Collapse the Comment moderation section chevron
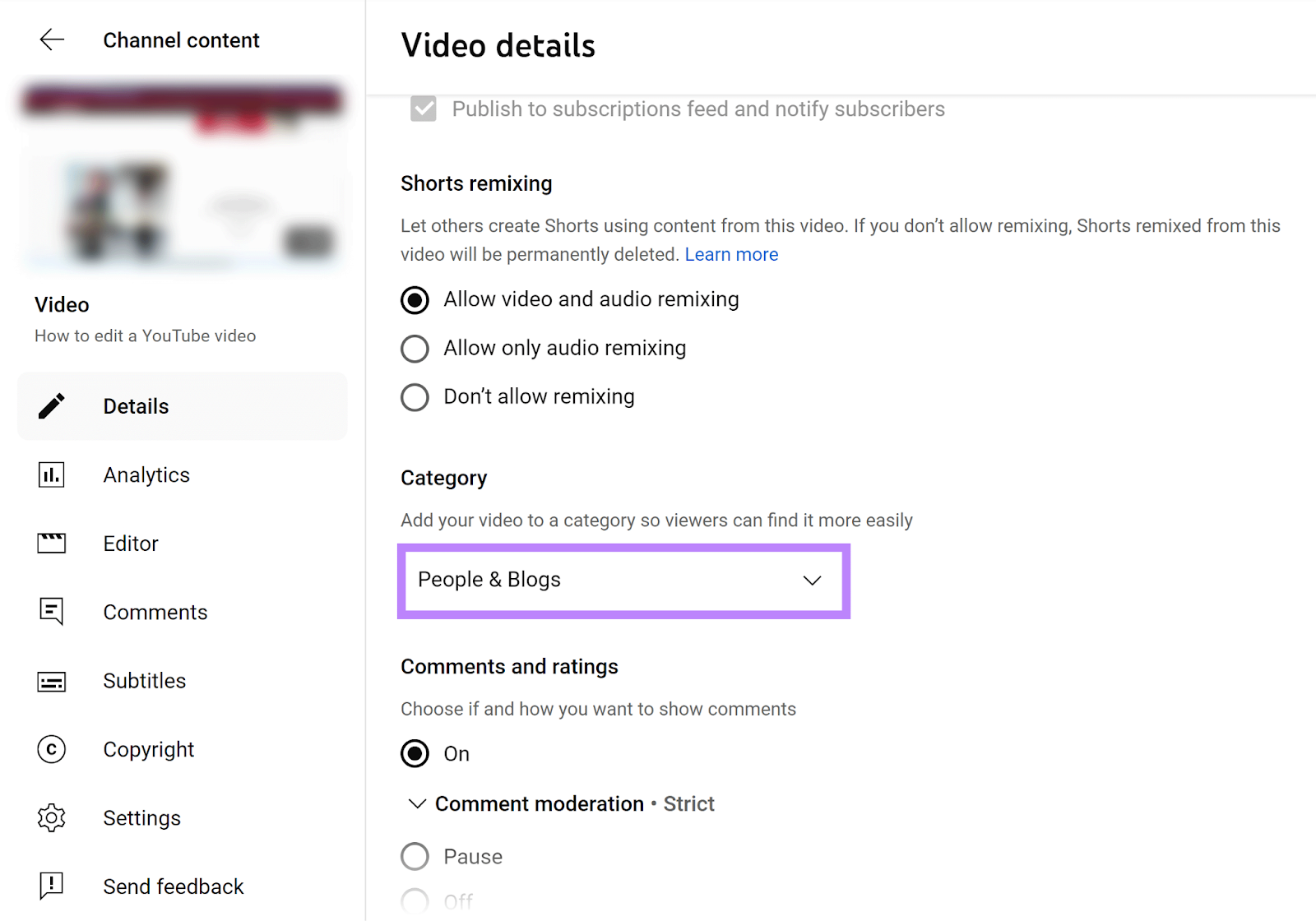The height and width of the screenshot is (921, 1316). [417, 803]
